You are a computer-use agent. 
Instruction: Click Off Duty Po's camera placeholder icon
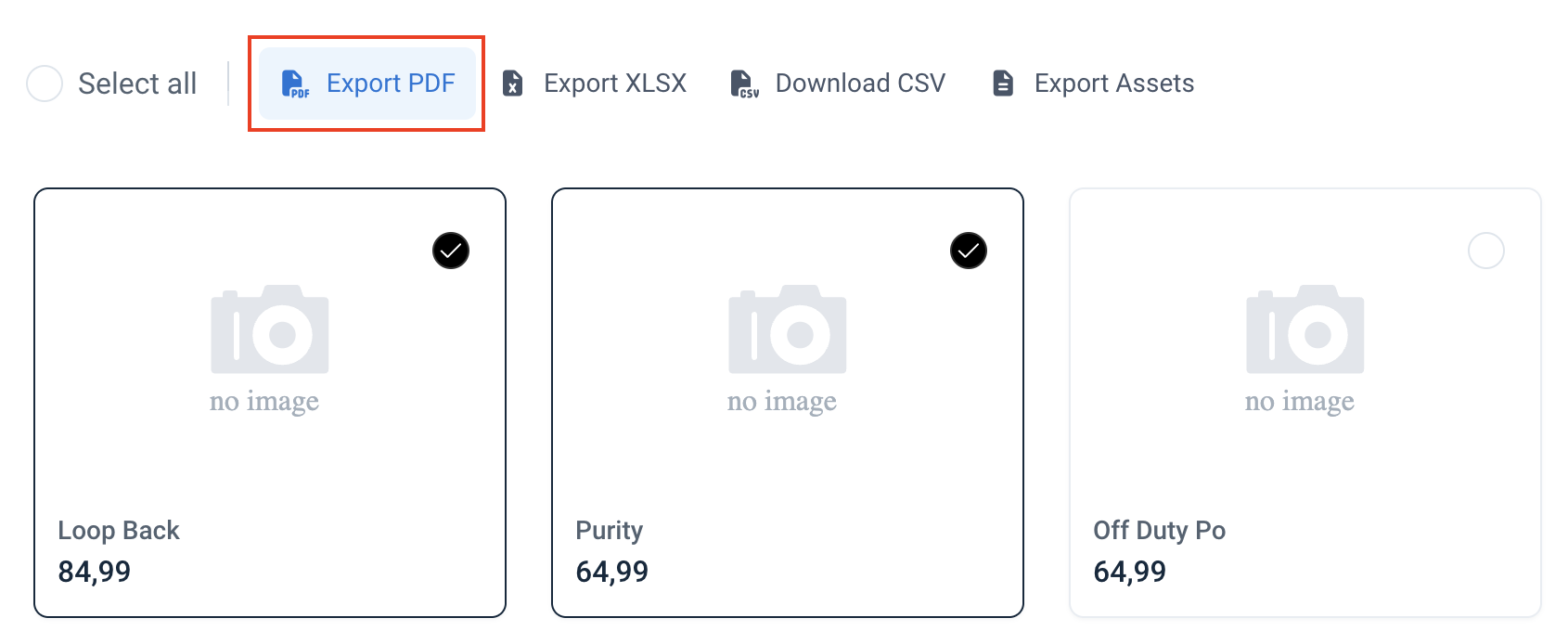[1305, 329]
